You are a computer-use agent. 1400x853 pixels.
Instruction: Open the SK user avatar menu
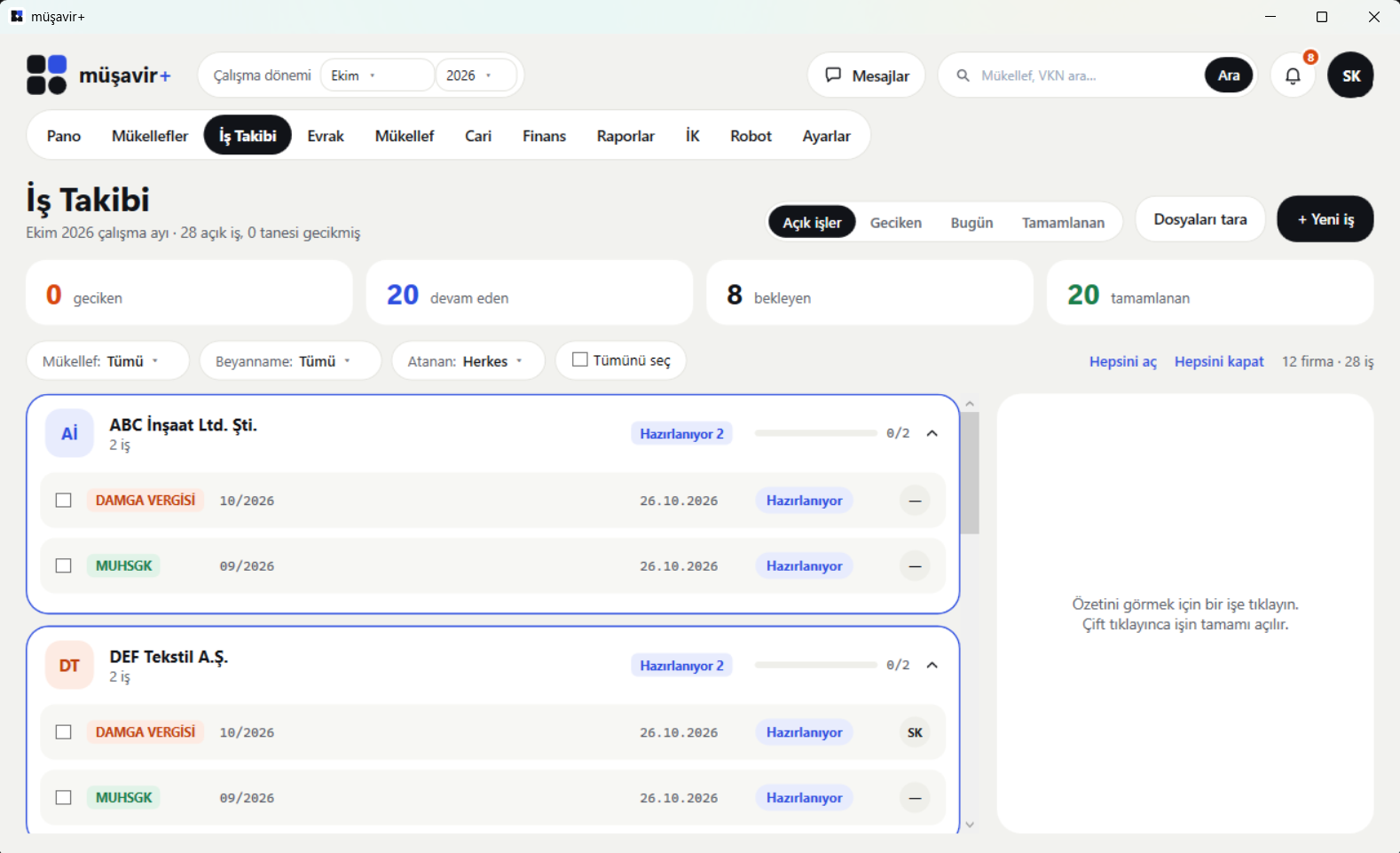point(1350,75)
